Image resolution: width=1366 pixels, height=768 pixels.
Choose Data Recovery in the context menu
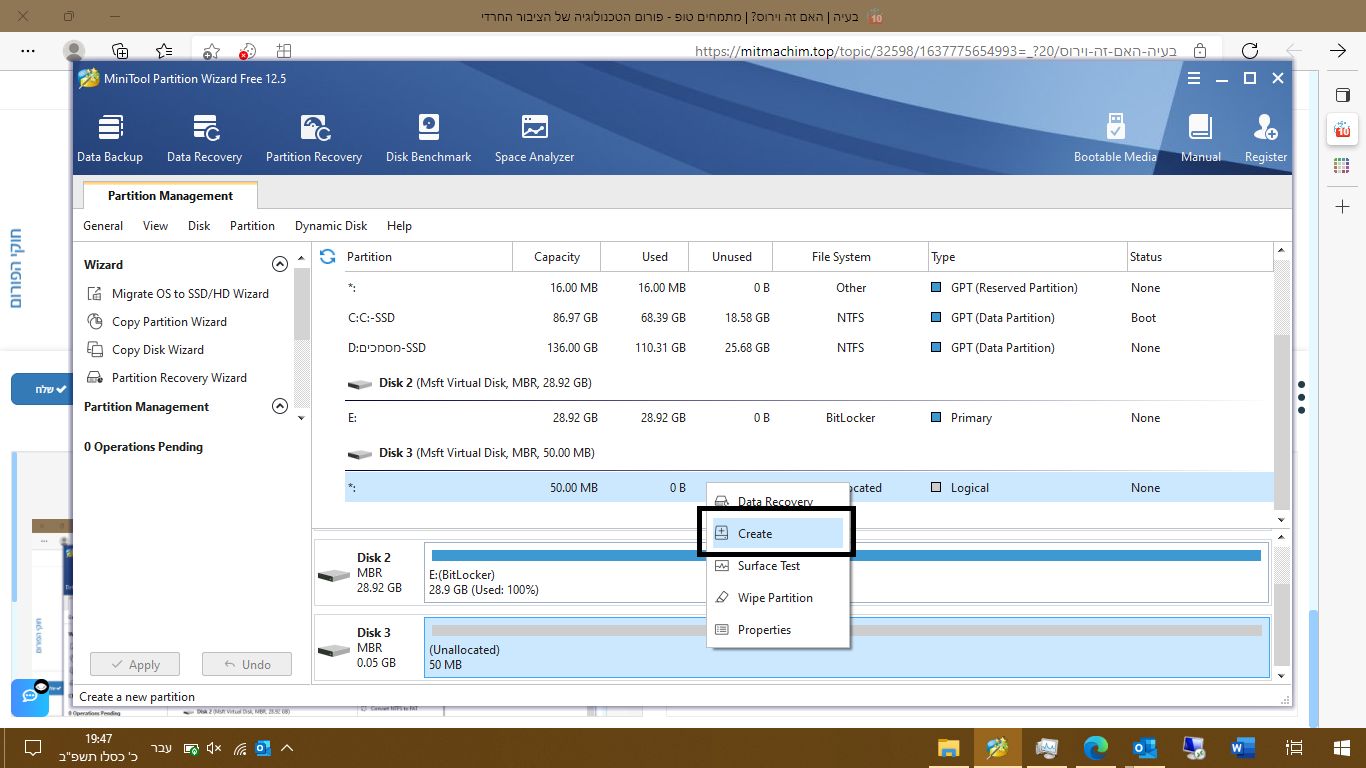777,502
